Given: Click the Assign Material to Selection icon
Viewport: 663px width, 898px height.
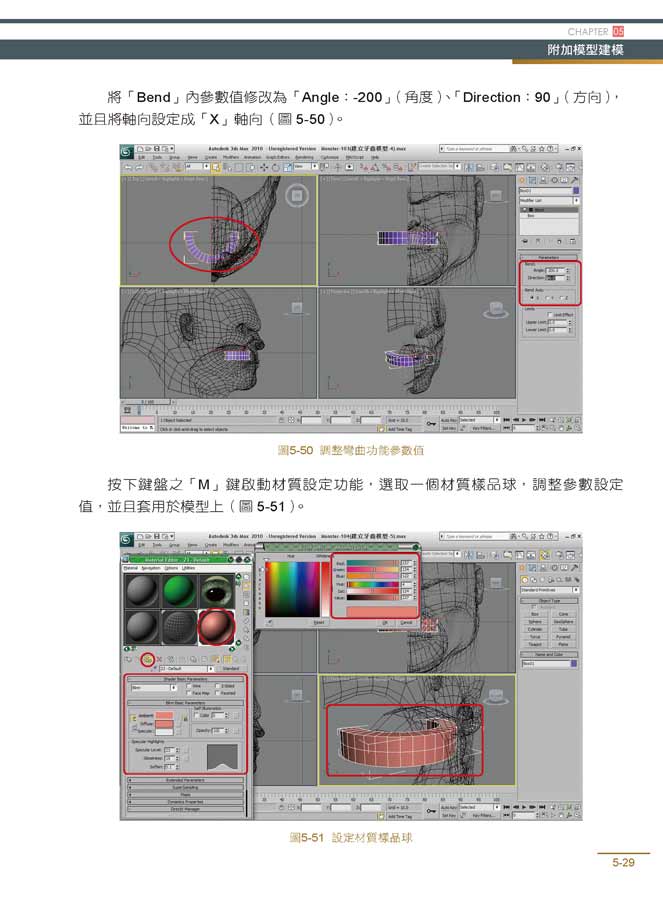Looking at the screenshot, I should point(148,660).
